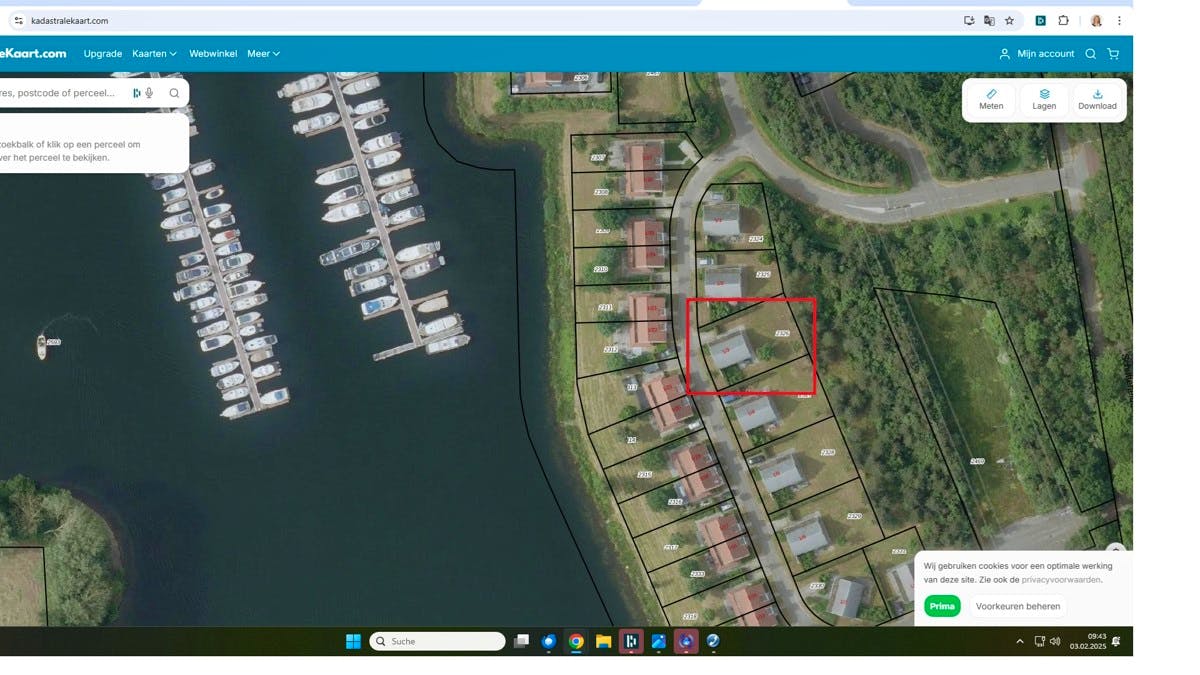Image resolution: width=1200 pixels, height=675 pixels.
Task: Click the search box magnifier icon
Action: tap(174, 93)
